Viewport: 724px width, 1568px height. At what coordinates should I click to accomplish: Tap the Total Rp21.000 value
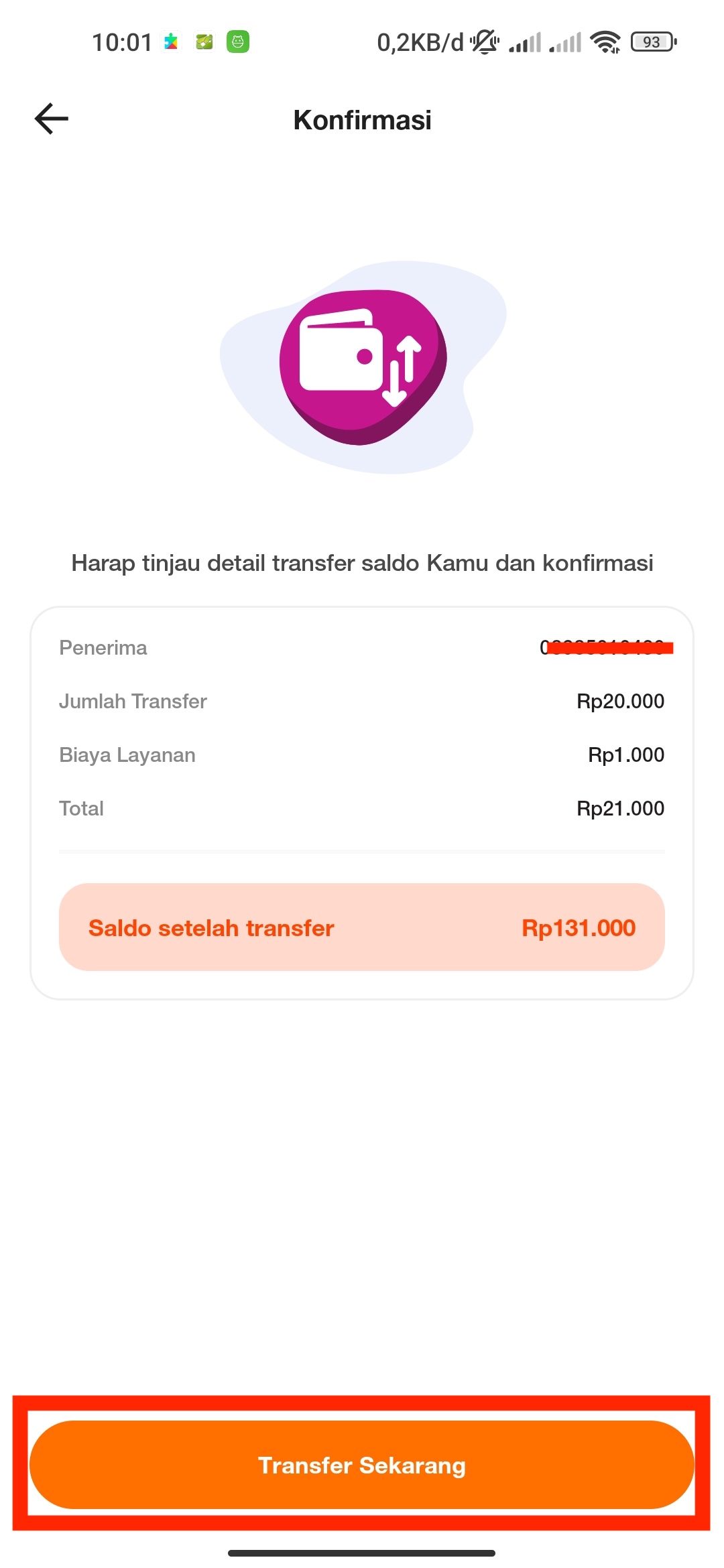pos(621,808)
